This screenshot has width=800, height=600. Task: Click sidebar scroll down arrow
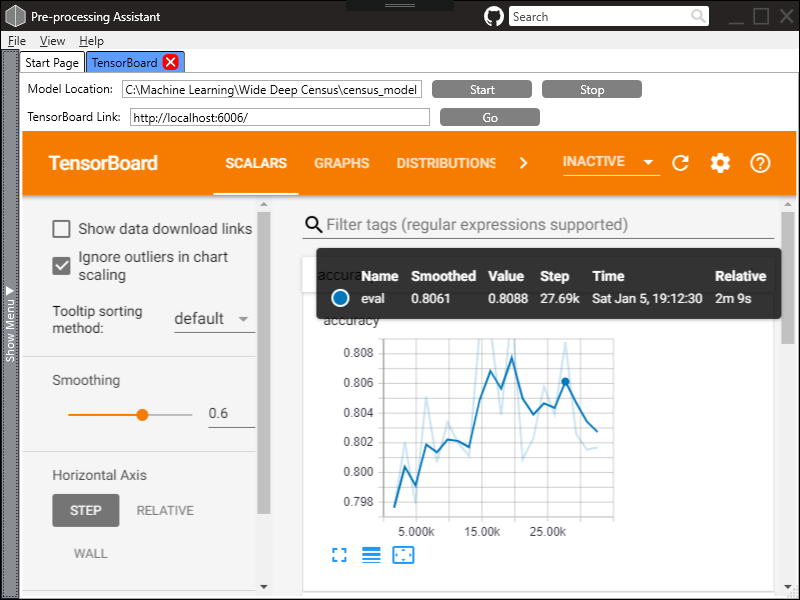click(264, 587)
